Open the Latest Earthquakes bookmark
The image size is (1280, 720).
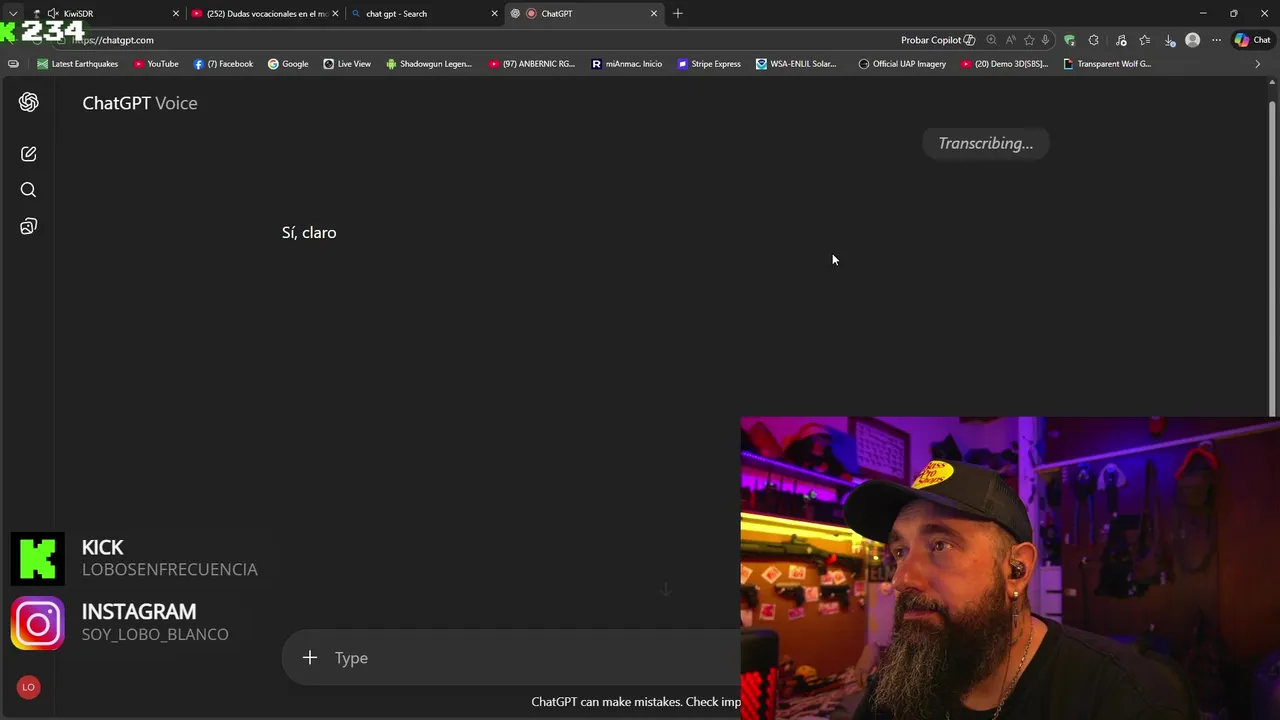click(77, 64)
